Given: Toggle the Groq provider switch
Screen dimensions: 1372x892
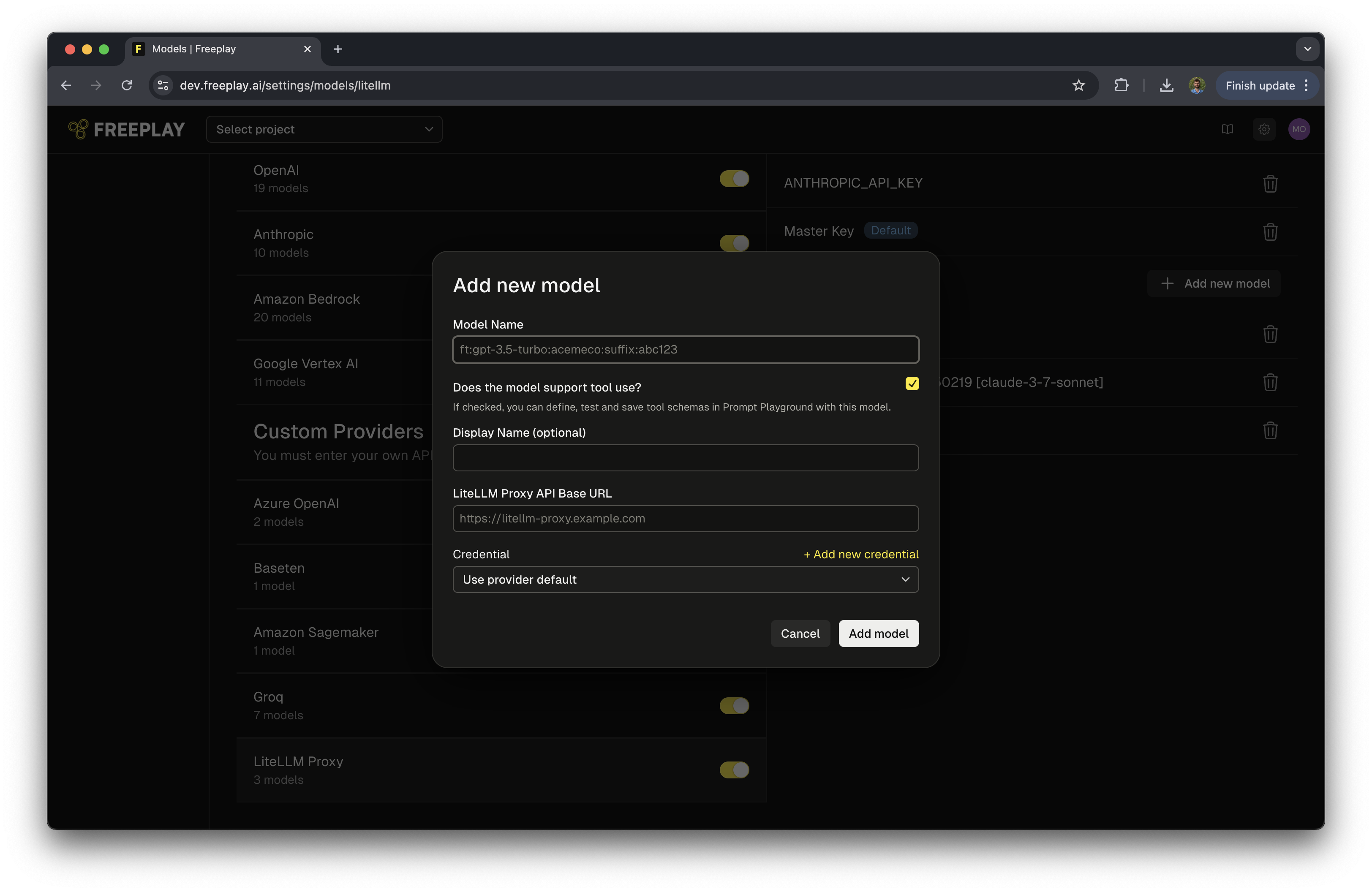Looking at the screenshot, I should [x=734, y=705].
